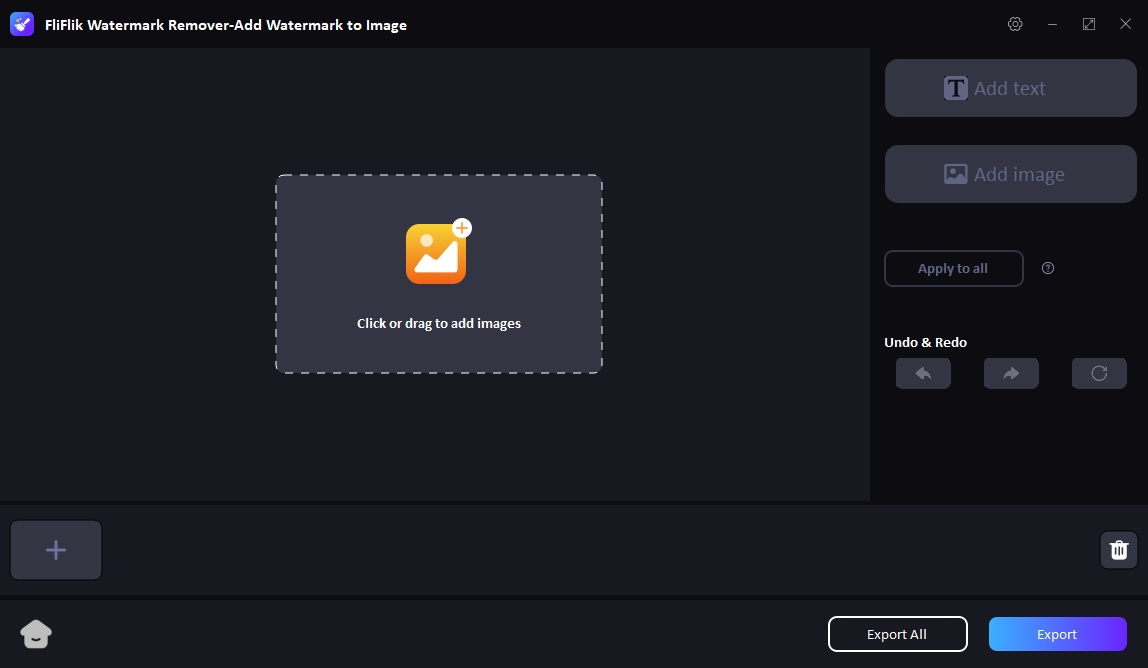Return to home screen via house icon
This screenshot has width=1148, height=668.
[36, 634]
